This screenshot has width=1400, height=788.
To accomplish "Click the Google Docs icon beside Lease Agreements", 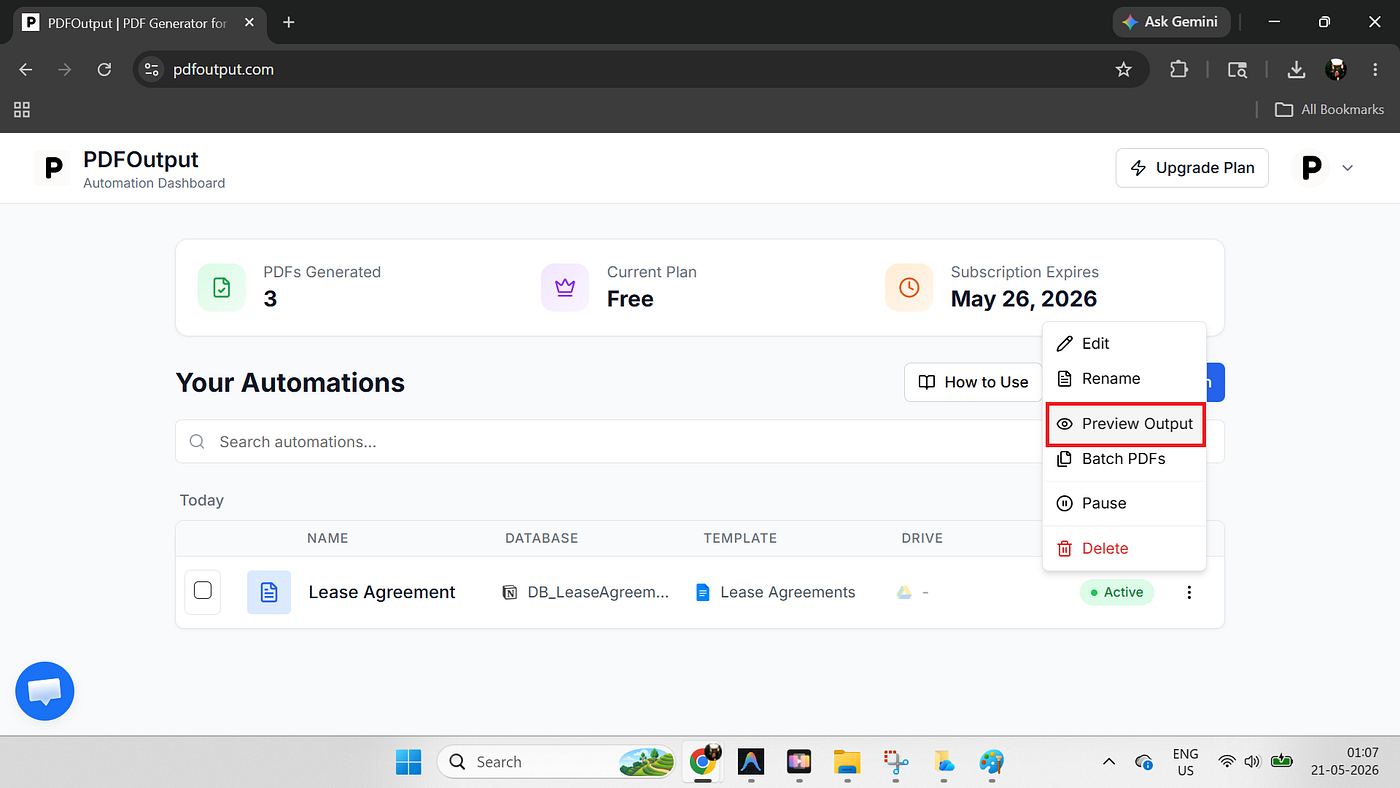I will (x=703, y=592).
